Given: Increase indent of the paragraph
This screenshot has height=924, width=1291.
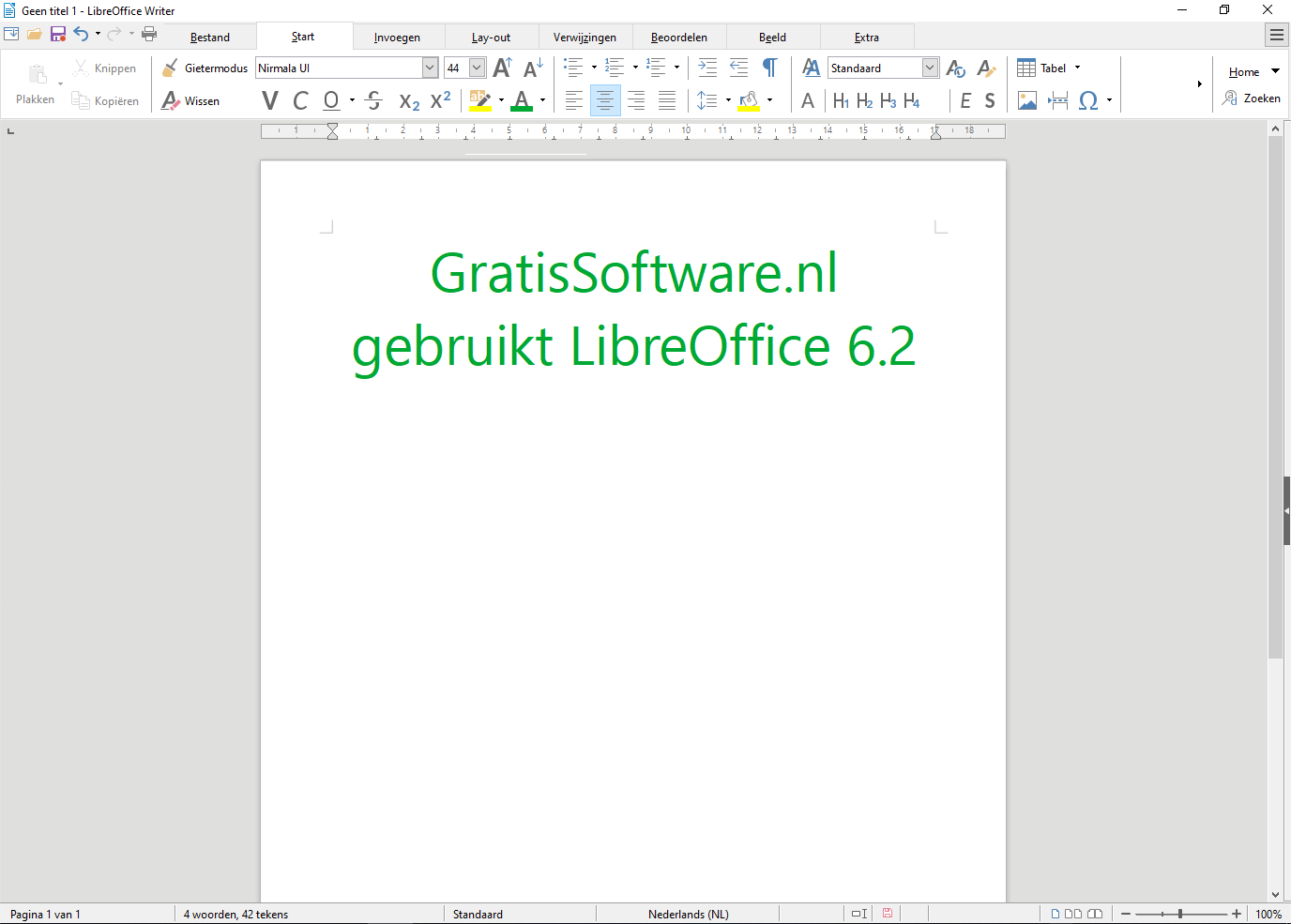Looking at the screenshot, I should coord(707,68).
